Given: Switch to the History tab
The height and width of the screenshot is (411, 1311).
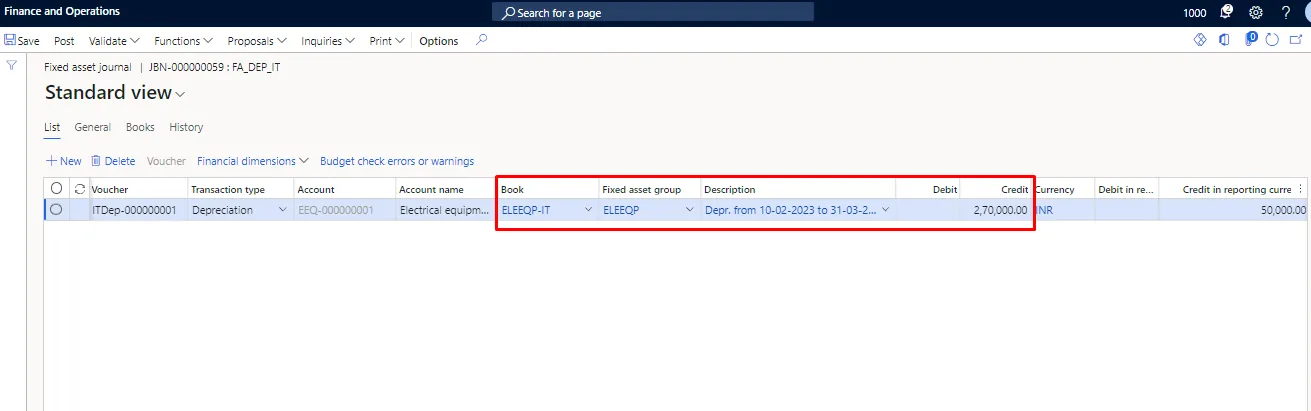Looking at the screenshot, I should pos(186,127).
